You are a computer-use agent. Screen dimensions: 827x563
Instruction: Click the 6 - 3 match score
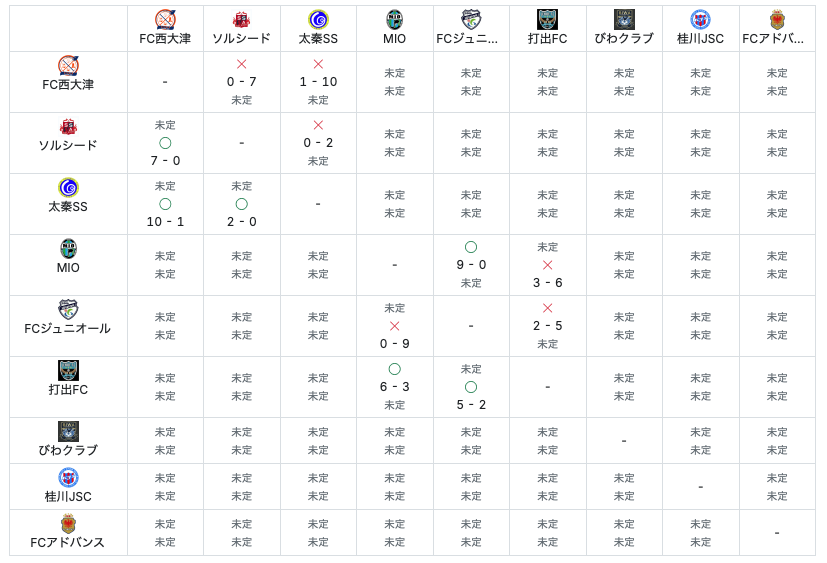coord(394,387)
